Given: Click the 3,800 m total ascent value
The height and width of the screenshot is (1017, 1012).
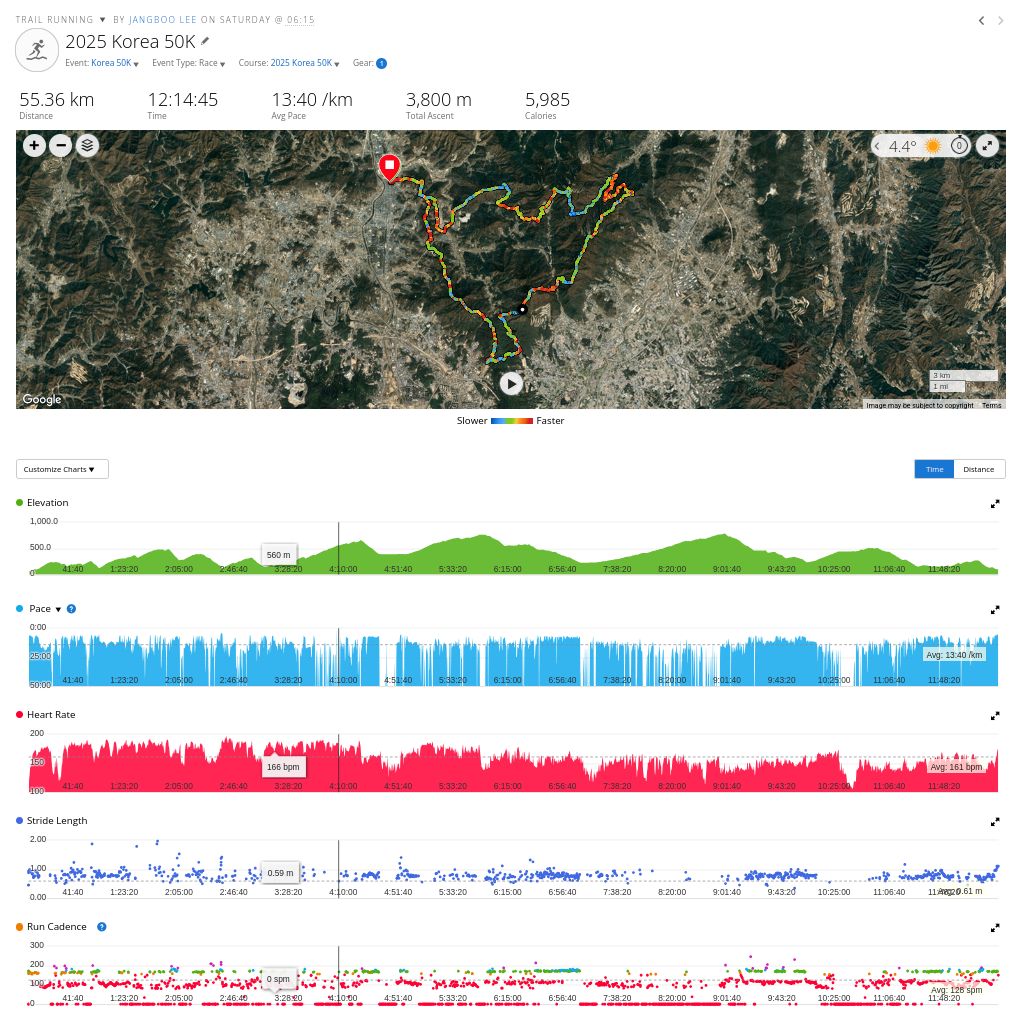Looking at the screenshot, I should click(439, 100).
